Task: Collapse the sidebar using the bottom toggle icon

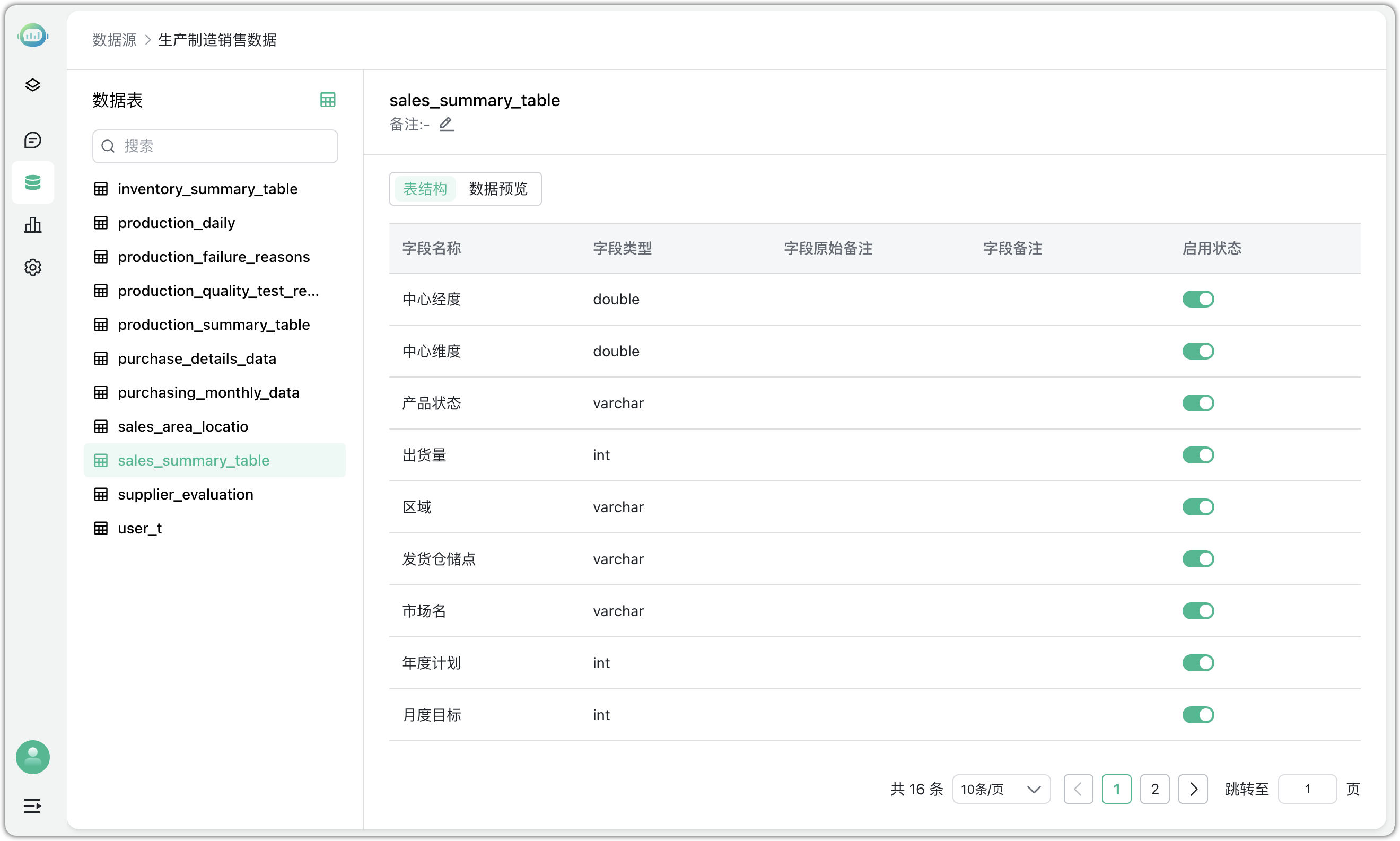Action: [32, 806]
